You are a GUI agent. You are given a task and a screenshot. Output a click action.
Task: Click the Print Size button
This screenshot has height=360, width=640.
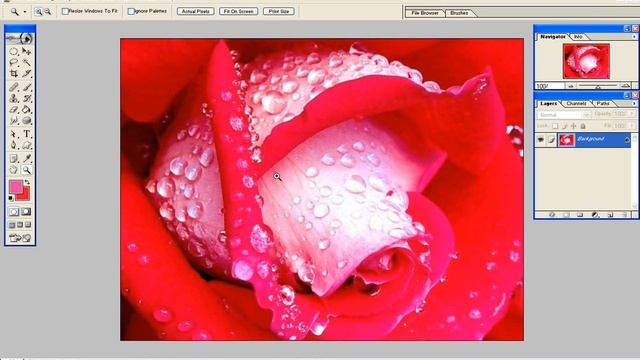pyautogui.click(x=279, y=11)
